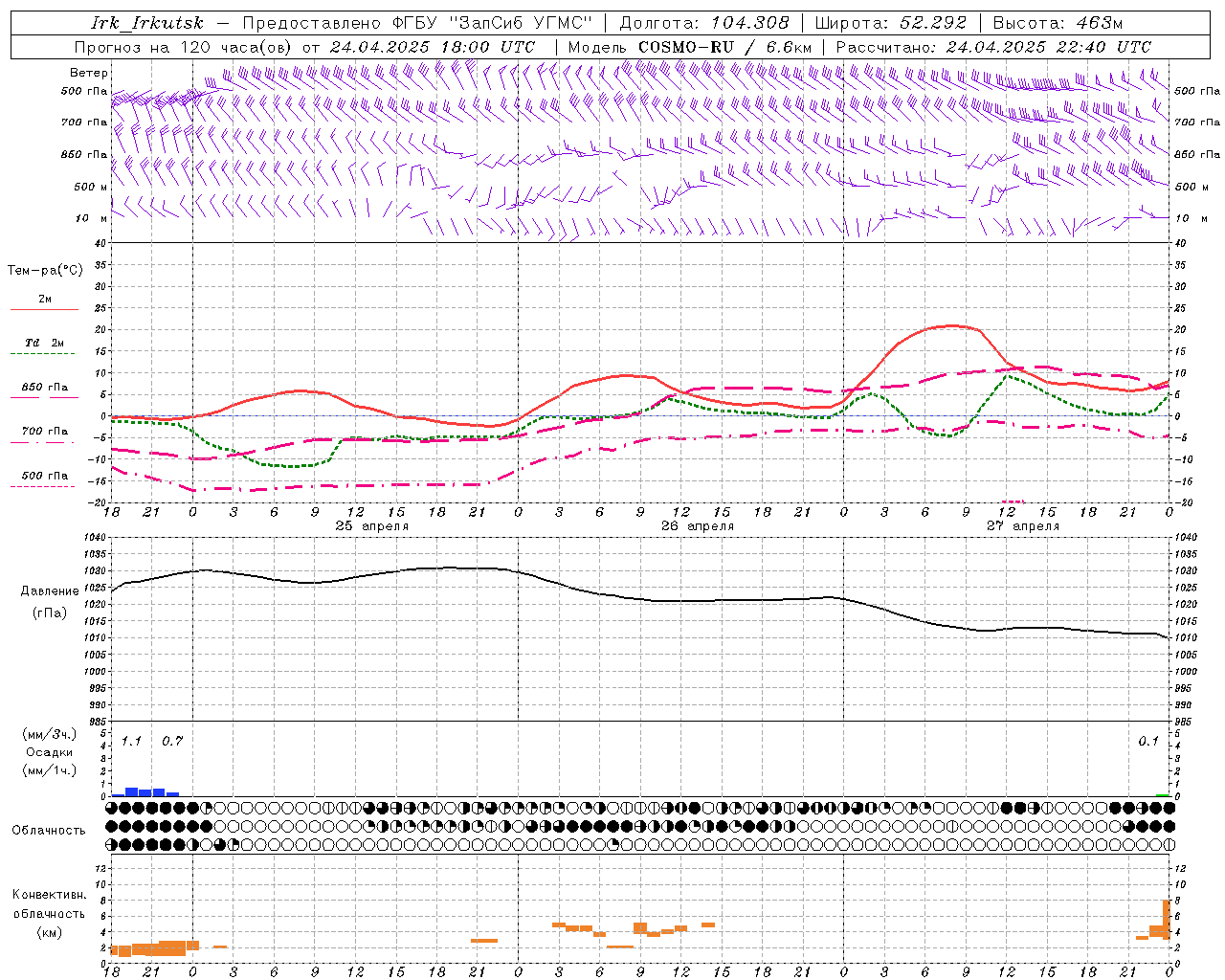Click the Долгота: 104.308 header field
This screenshot has height=980, width=1225.
click(704, 23)
